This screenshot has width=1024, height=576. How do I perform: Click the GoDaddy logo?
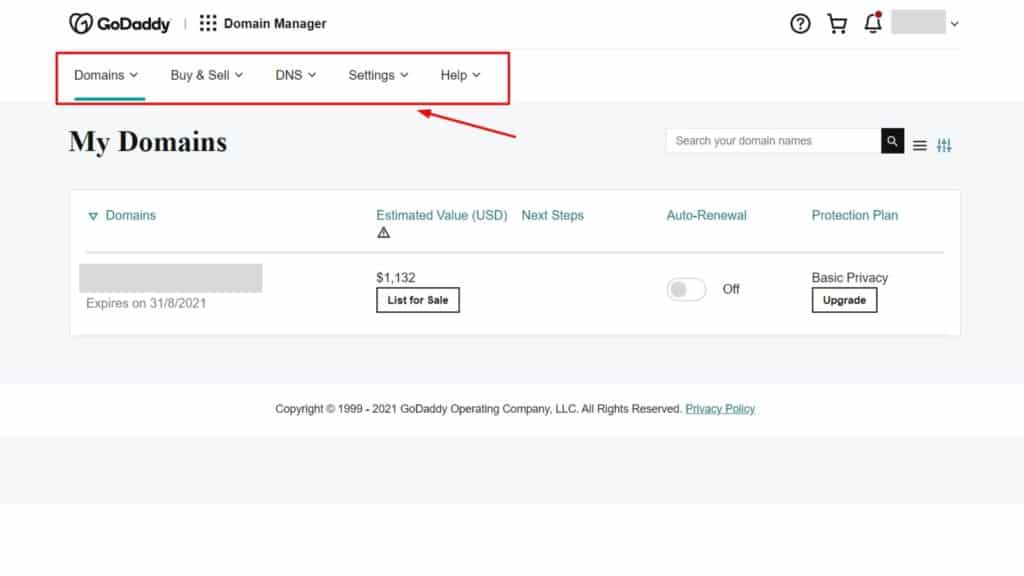pos(120,23)
